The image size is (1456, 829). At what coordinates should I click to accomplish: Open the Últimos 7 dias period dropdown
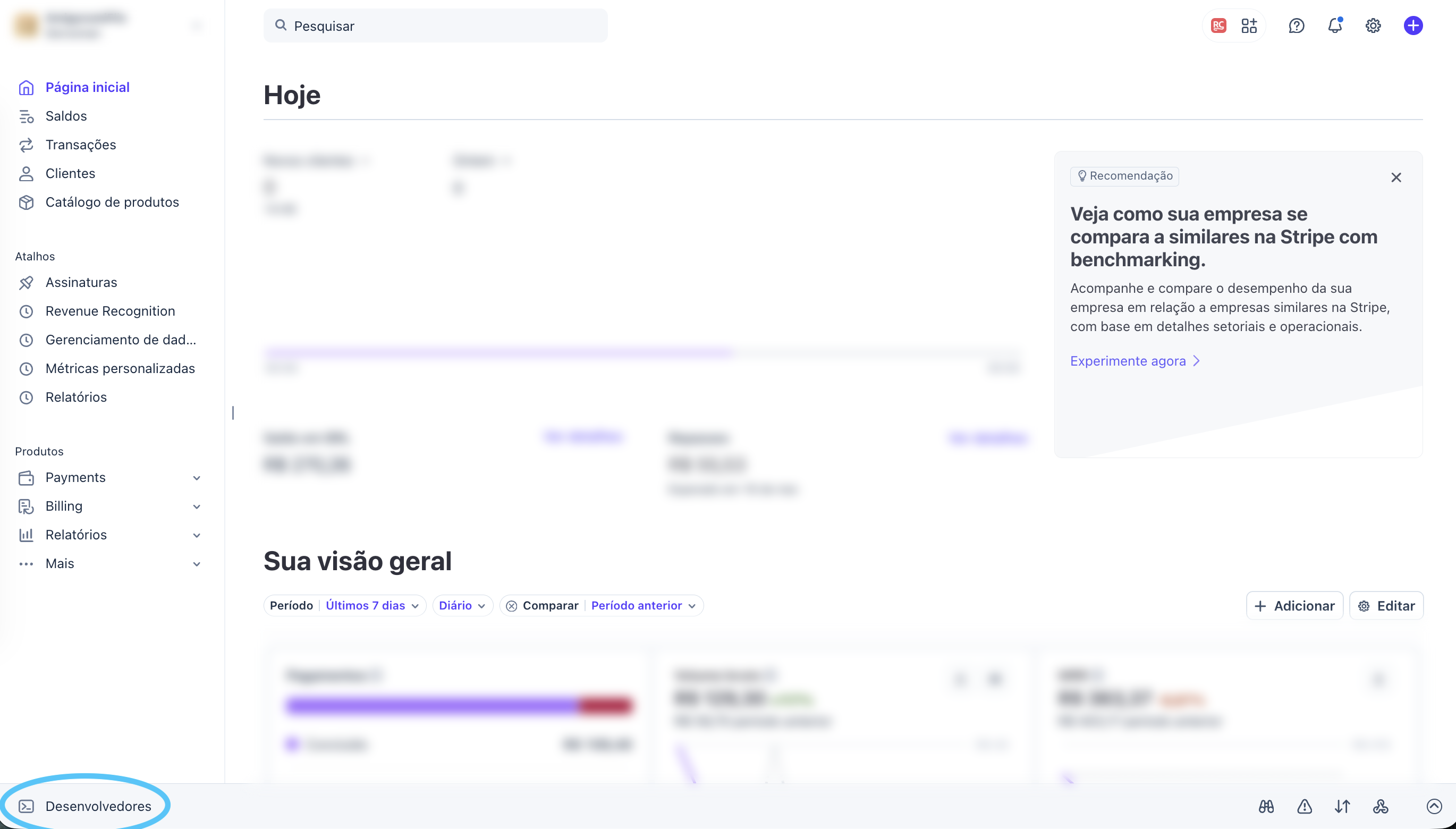373,605
